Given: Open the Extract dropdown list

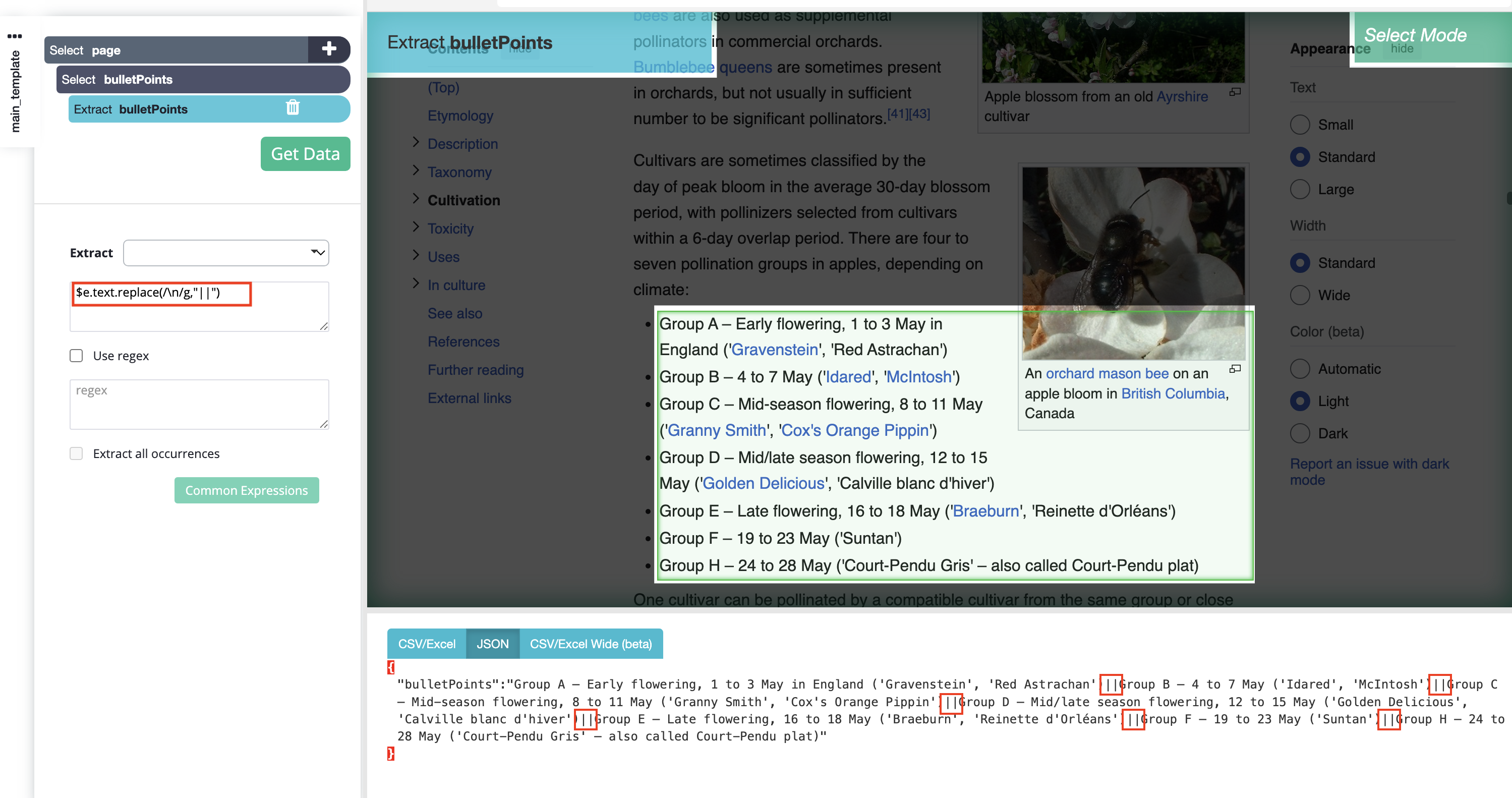Looking at the screenshot, I should [x=226, y=253].
